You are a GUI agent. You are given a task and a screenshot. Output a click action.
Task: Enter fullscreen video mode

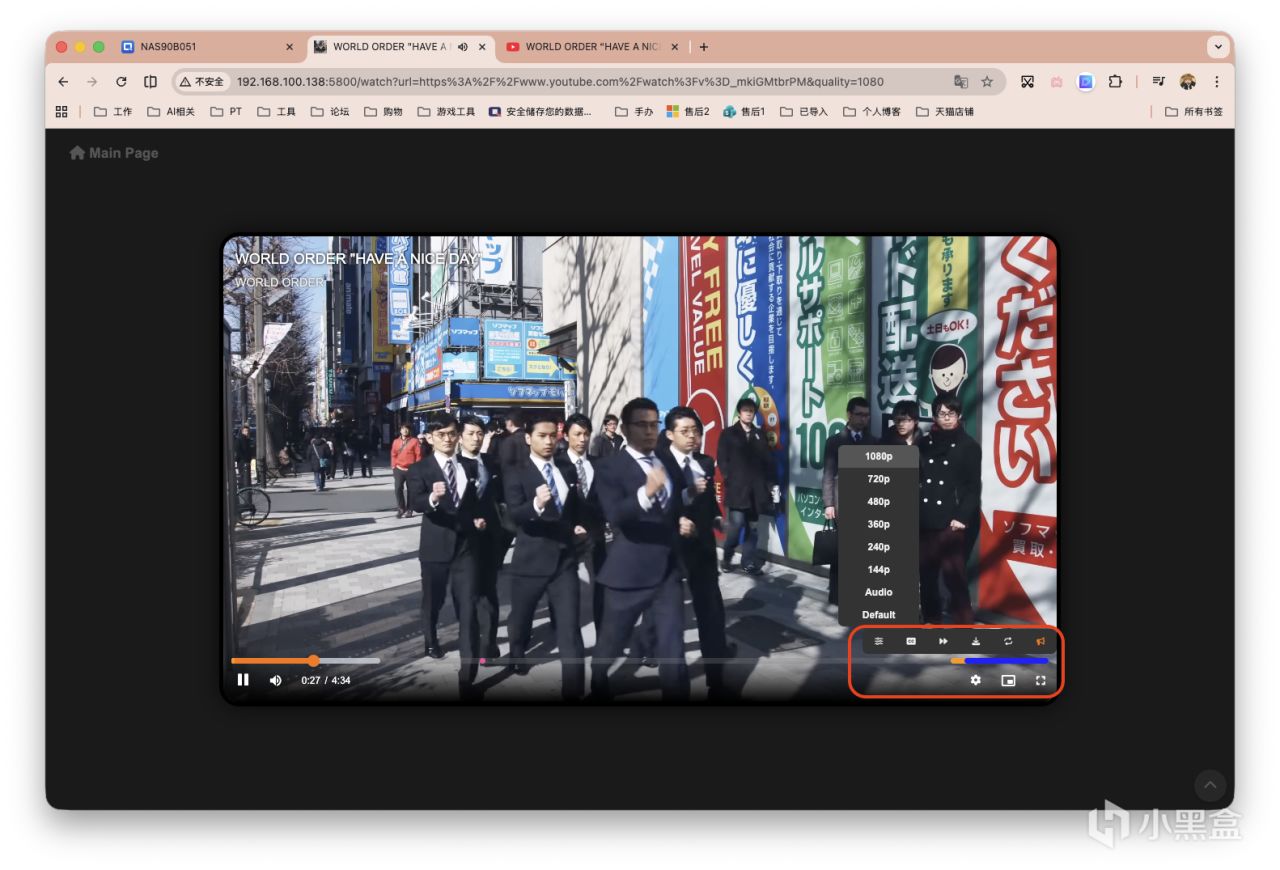tap(1041, 680)
